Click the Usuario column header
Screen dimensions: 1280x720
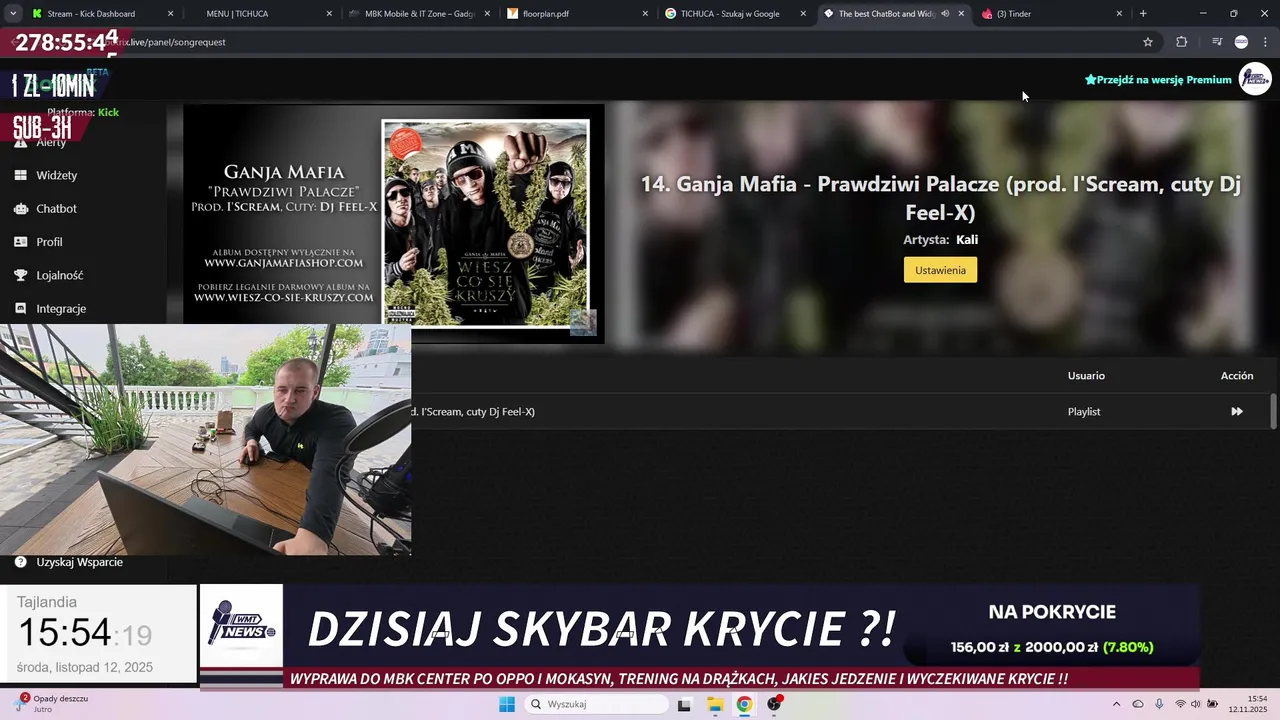[1086, 376]
